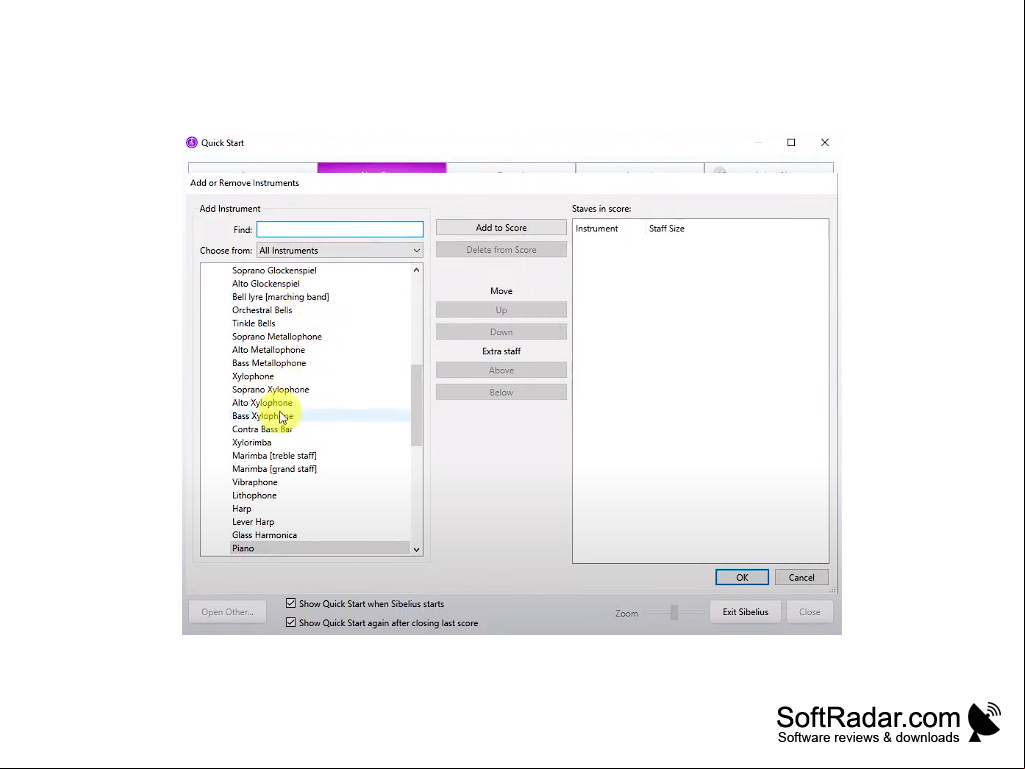1025x769 pixels.
Task: Click Exit Sibelius button
Action: coord(745,612)
